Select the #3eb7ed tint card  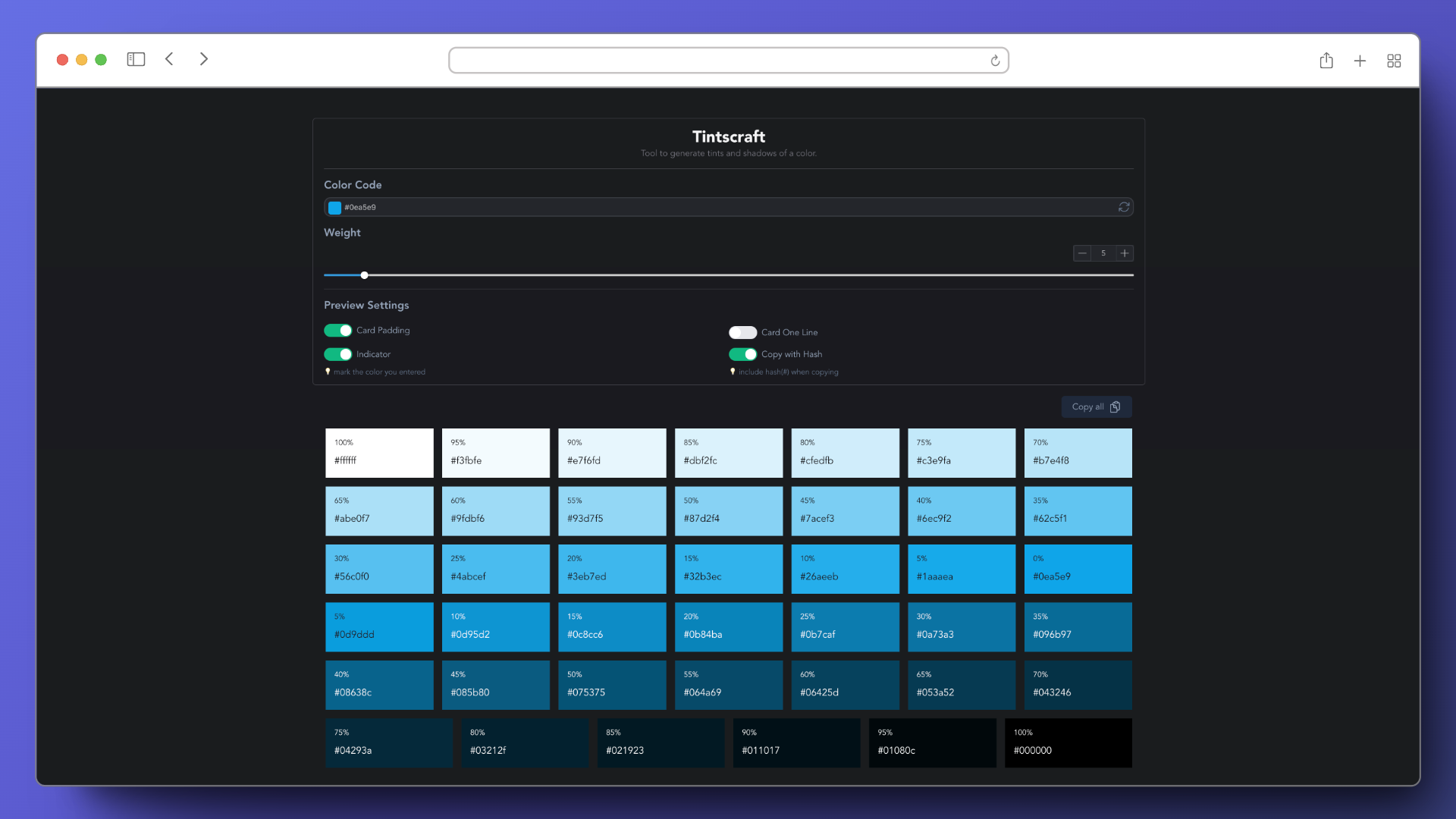click(x=612, y=569)
